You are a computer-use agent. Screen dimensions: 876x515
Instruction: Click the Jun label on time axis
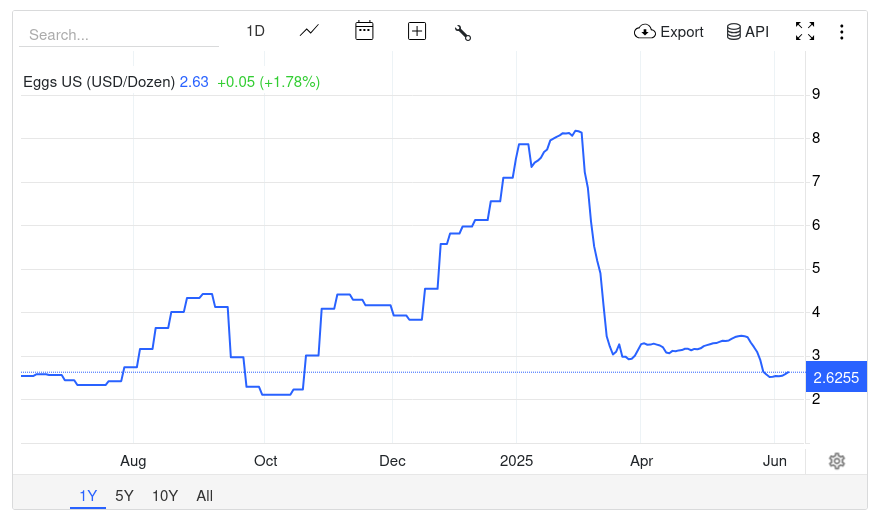pyautogui.click(x=774, y=461)
